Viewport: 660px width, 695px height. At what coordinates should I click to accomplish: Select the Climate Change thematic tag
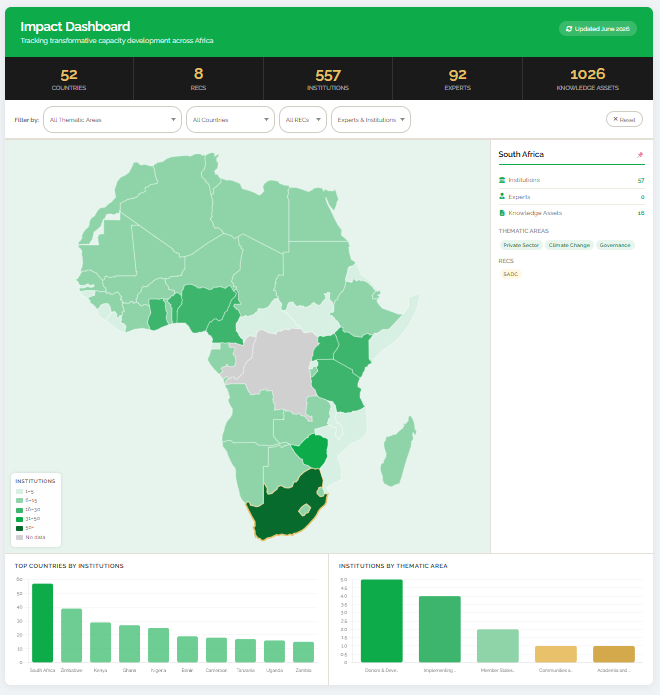(x=569, y=245)
